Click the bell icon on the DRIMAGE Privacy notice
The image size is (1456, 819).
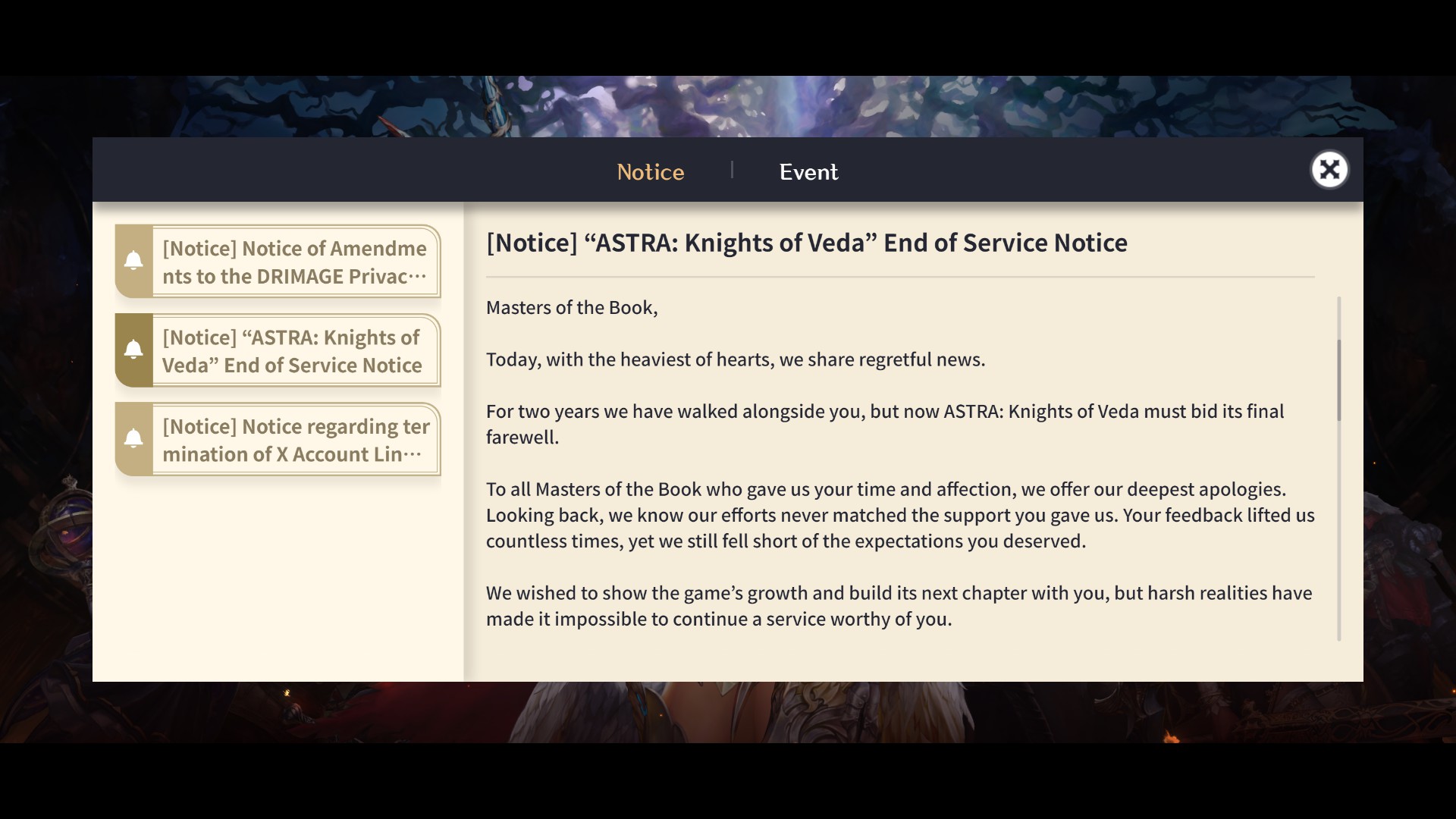point(133,261)
